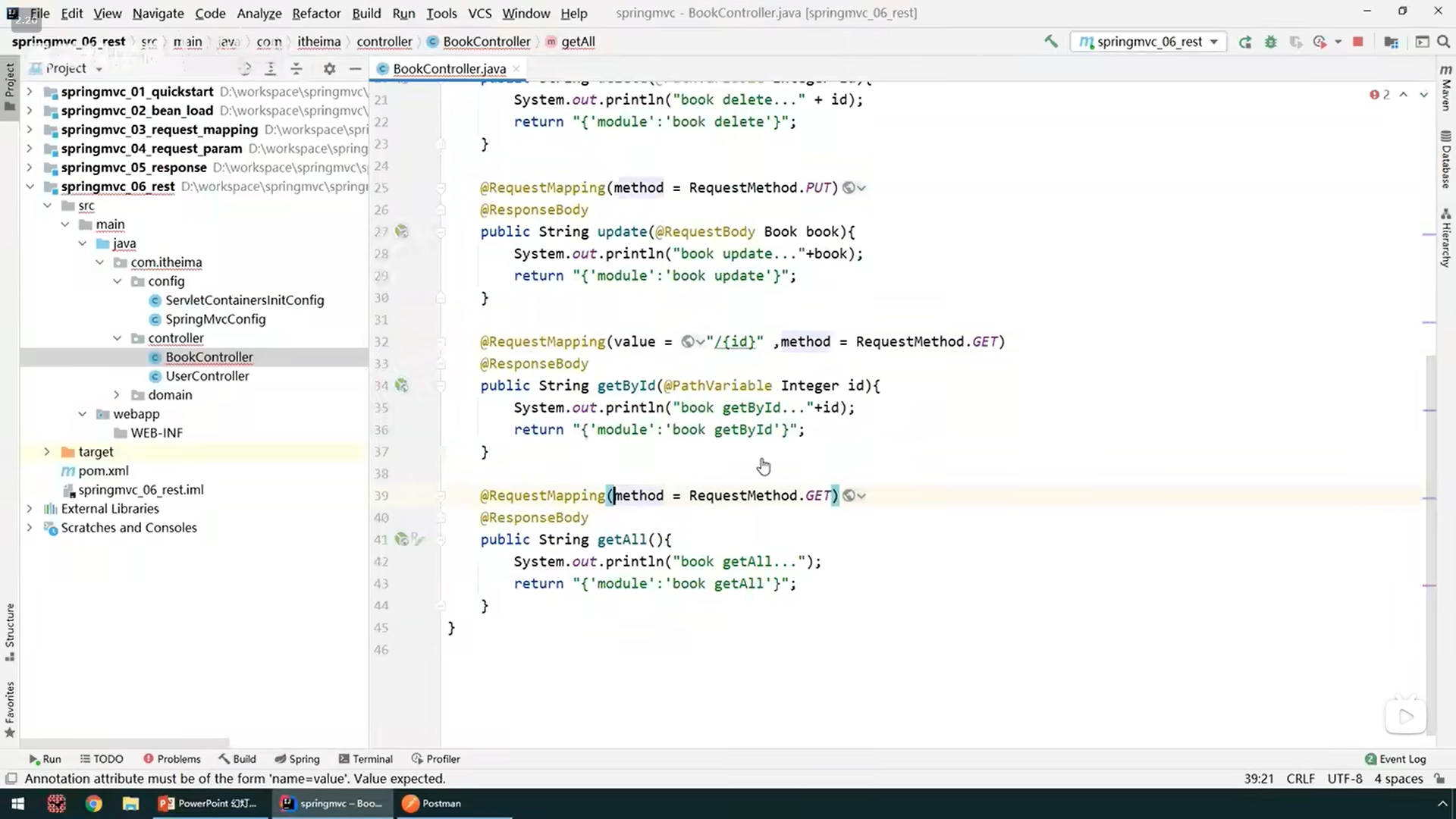
Task: Open the Tools menu
Action: coord(441,13)
